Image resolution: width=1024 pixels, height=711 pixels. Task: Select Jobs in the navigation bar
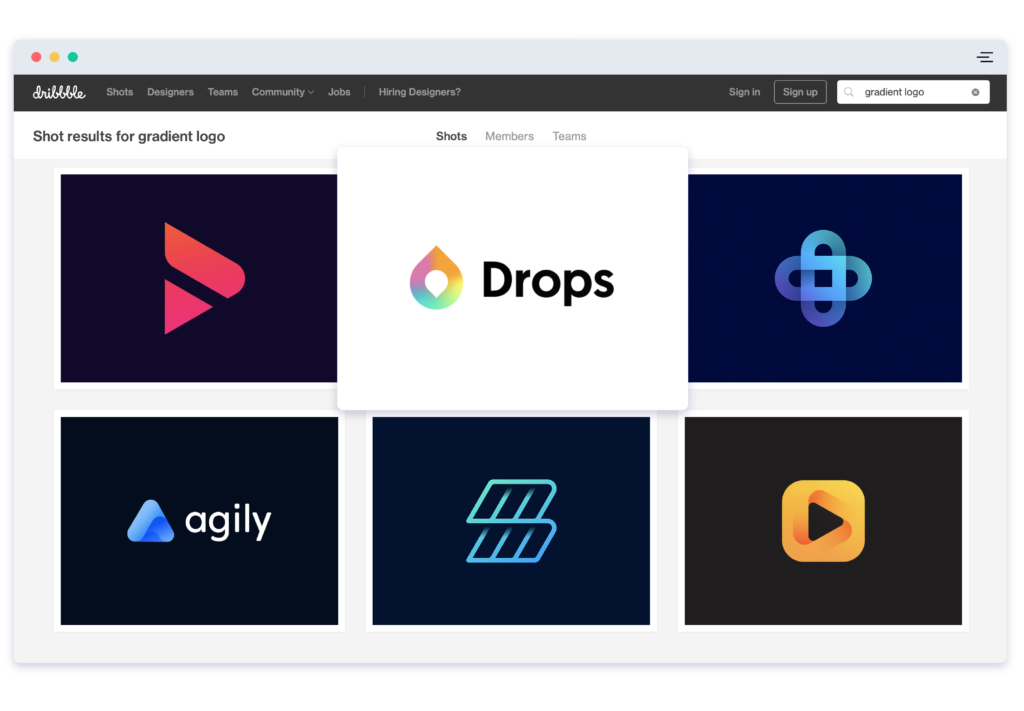pos(339,91)
